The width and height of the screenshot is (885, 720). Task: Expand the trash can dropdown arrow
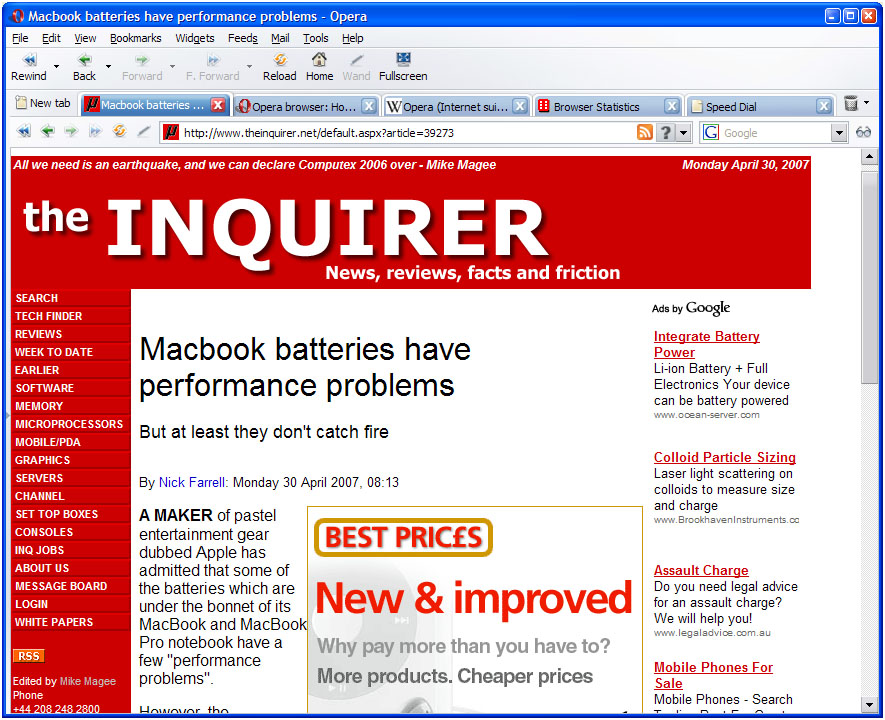coord(866,103)
